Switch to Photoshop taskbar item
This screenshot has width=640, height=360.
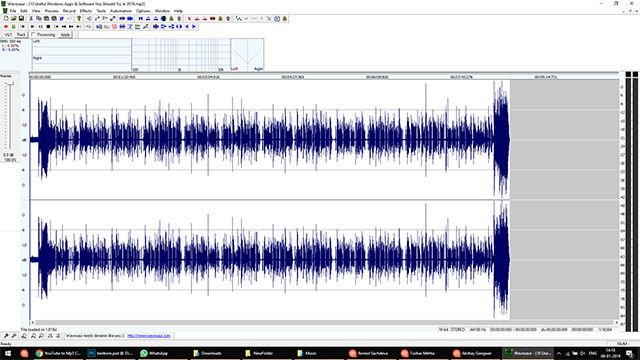[110, 353]
